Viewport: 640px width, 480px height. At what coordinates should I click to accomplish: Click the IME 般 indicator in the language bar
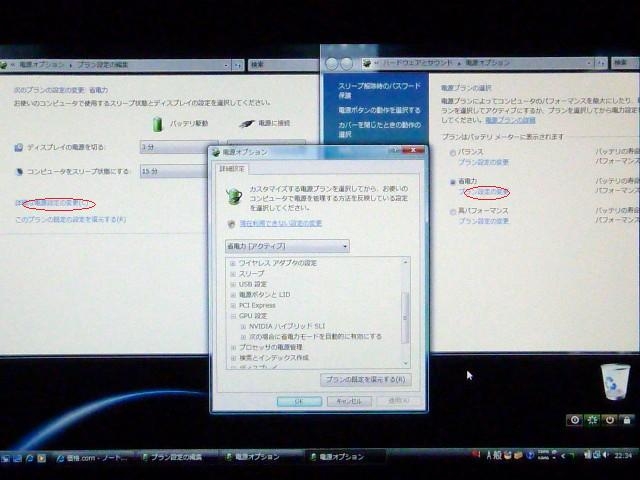pos(498,455)
